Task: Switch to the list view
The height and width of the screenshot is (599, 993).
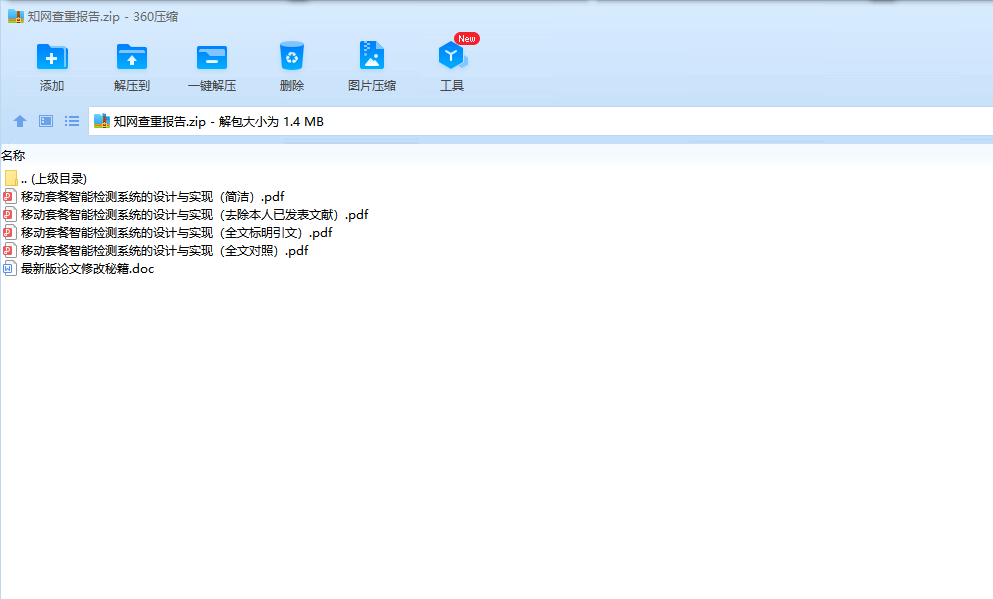Action: point(72,121)
